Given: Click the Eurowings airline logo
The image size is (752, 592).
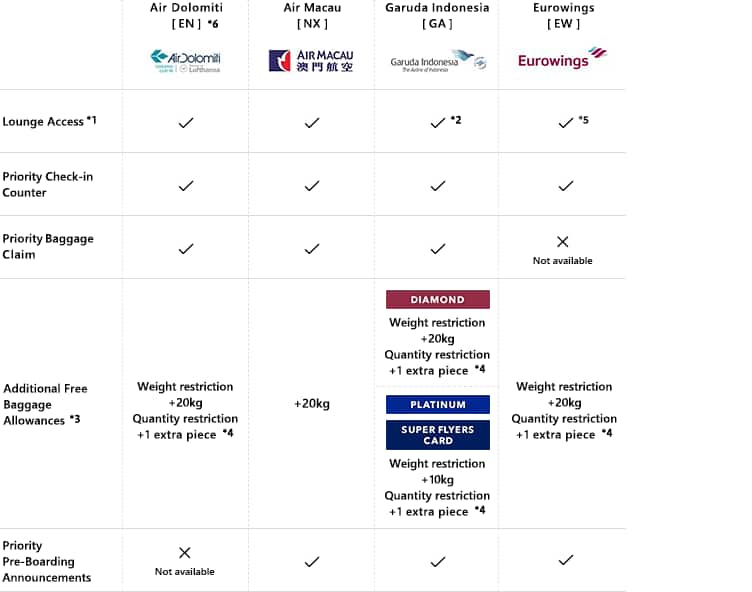Looking at the screenshot, I should click(x=562, y=59).
